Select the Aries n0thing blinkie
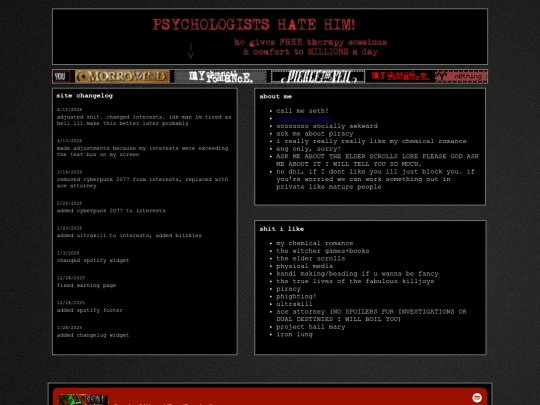540x405 pixels. tap(461, 76)
